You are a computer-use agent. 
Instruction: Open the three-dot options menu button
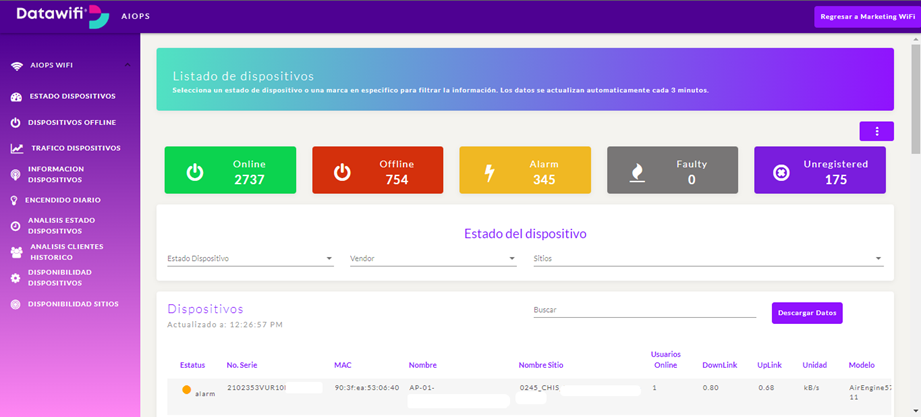tap(876, 132)
